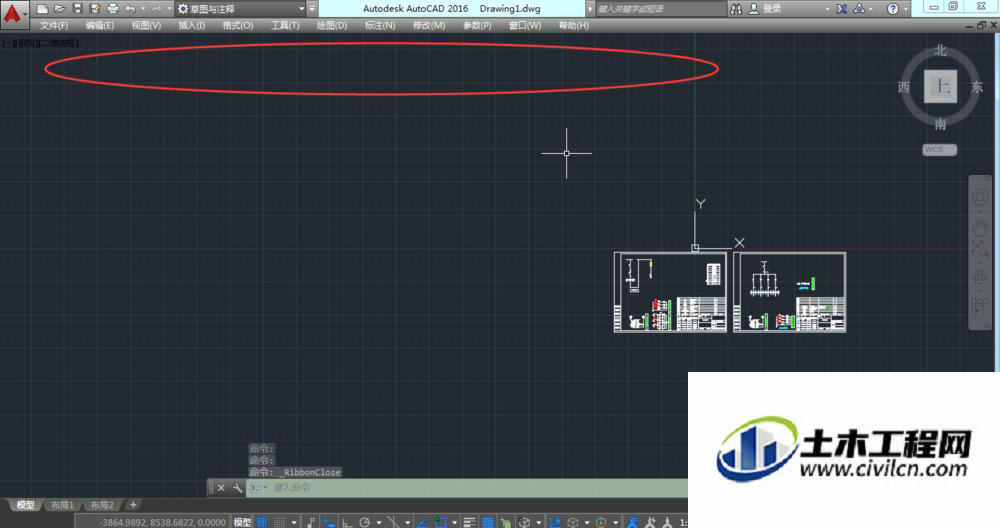Screen dimensions: 1000x528
Task: Click the 南 south label on the ViewCube compass
Action: (941, 124)
